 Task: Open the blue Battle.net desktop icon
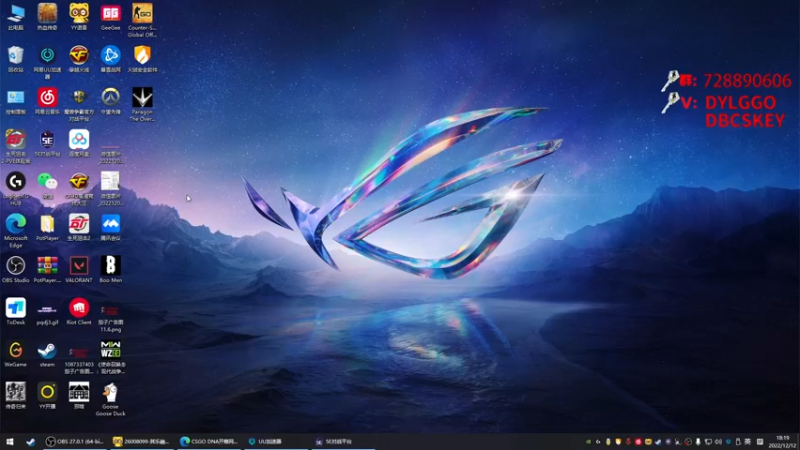click(111, 59)
